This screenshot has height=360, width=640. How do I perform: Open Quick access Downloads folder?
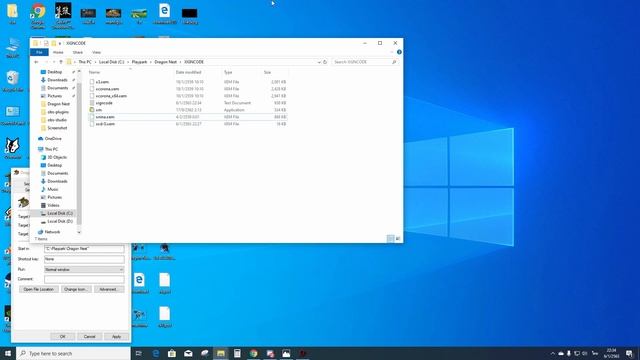[x=57, y=80]
